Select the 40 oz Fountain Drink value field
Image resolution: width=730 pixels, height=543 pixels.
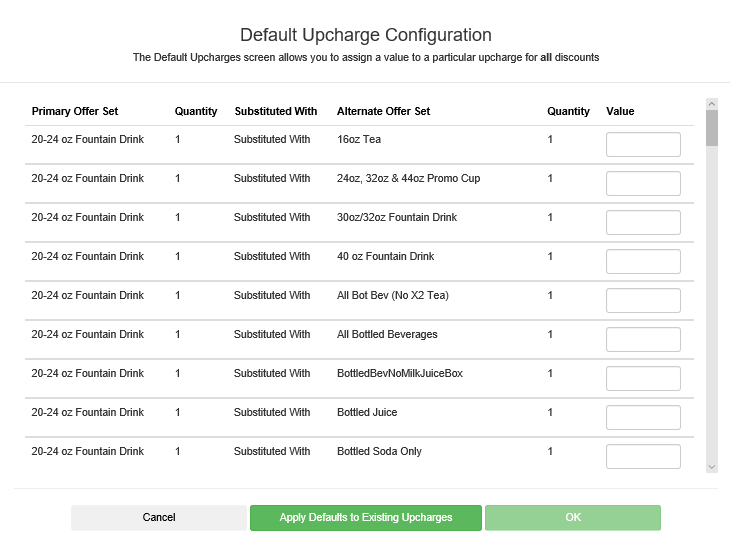643,262
